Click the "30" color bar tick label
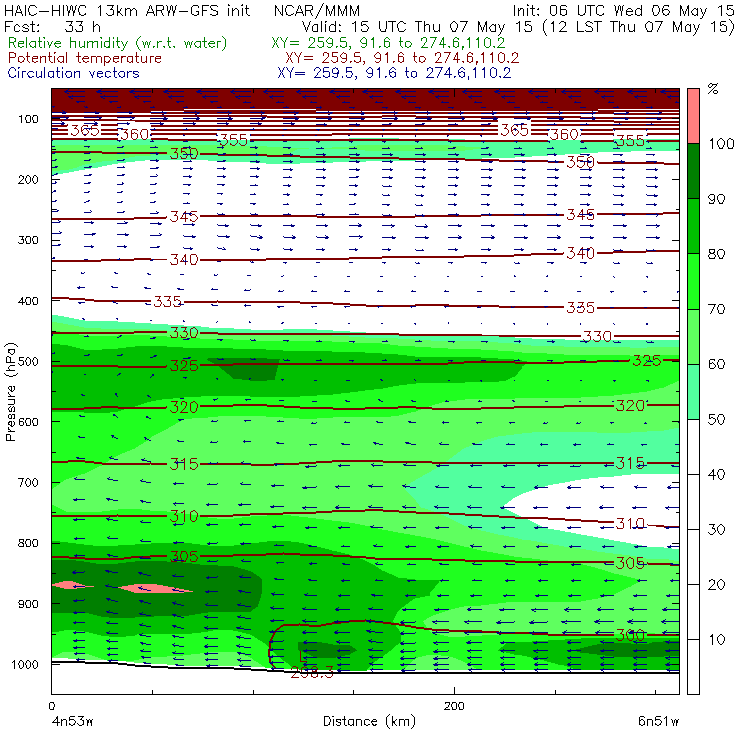This screenshot has height=740, width=740. (716, 530)
